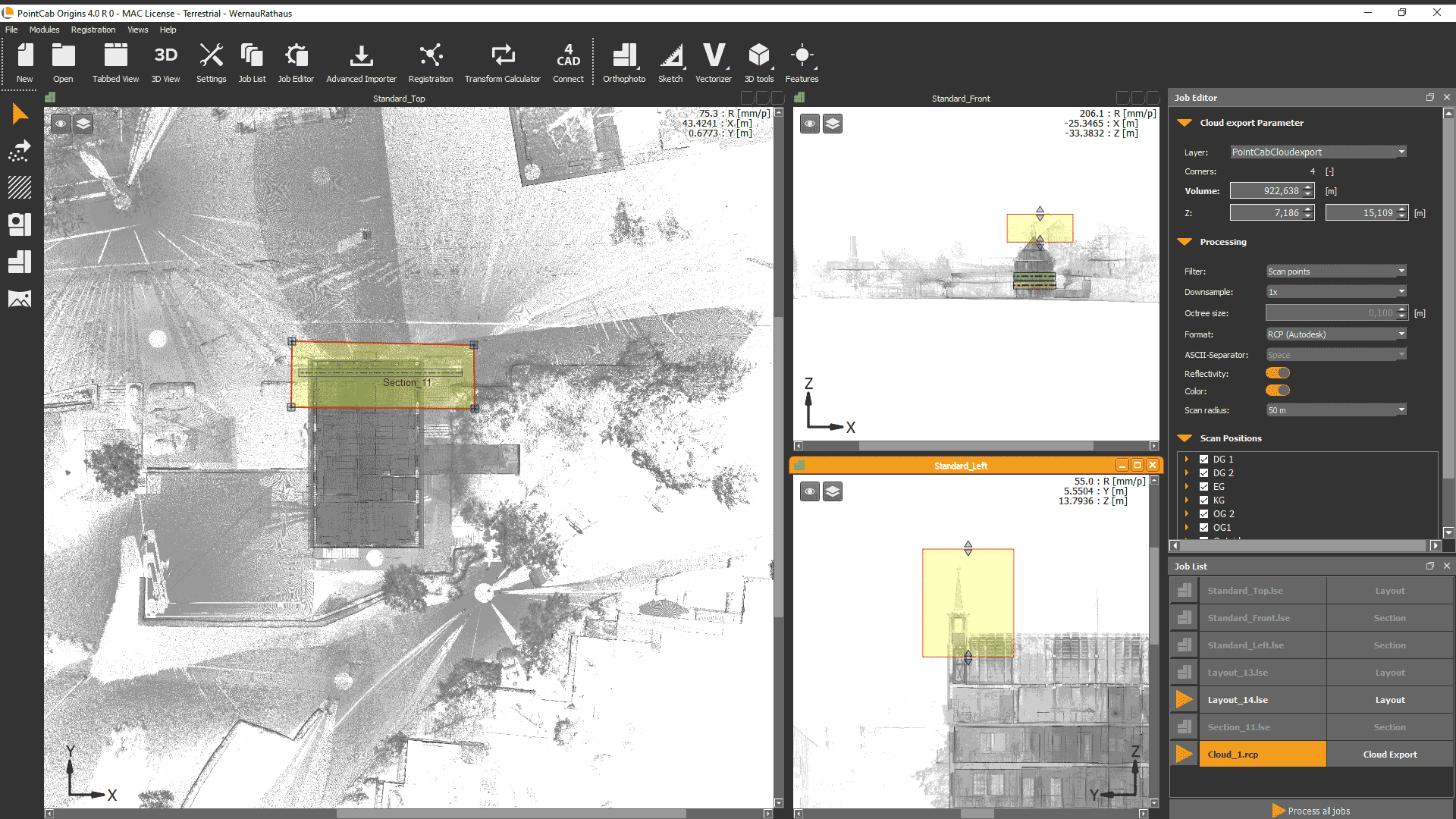Viewport: 1456px width, 819px height.
Task: Open the Modules menu
Action: click(x=43, y=29)
